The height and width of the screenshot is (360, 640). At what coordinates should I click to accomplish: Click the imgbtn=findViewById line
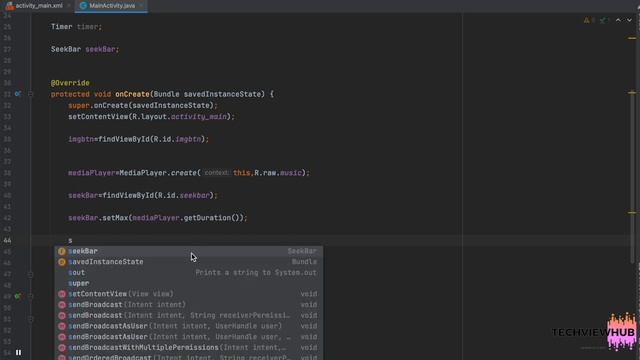click(138, 139)
